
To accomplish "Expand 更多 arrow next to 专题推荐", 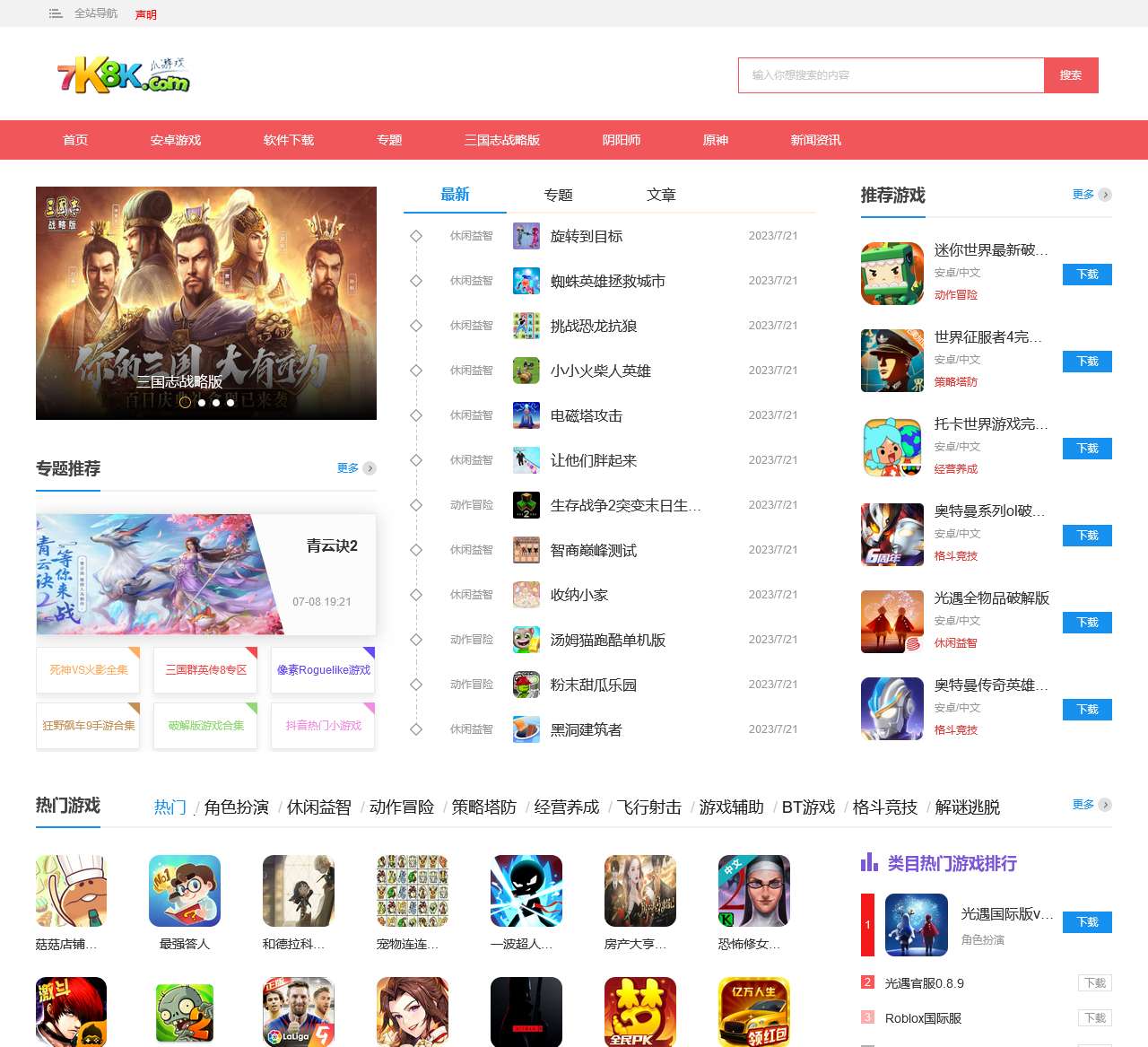I will [370, 468].
